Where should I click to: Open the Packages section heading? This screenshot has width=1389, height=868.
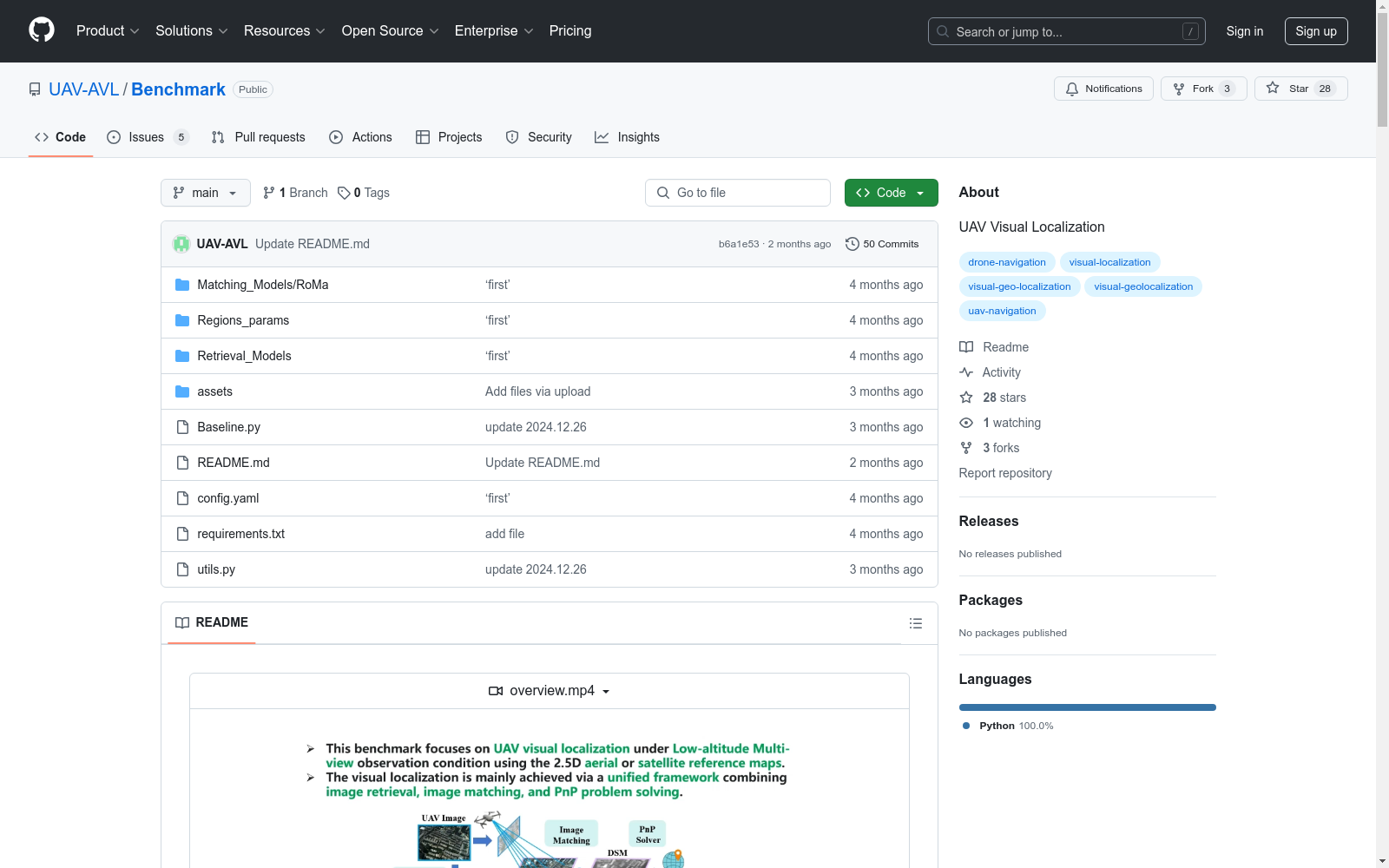[991, 600]
